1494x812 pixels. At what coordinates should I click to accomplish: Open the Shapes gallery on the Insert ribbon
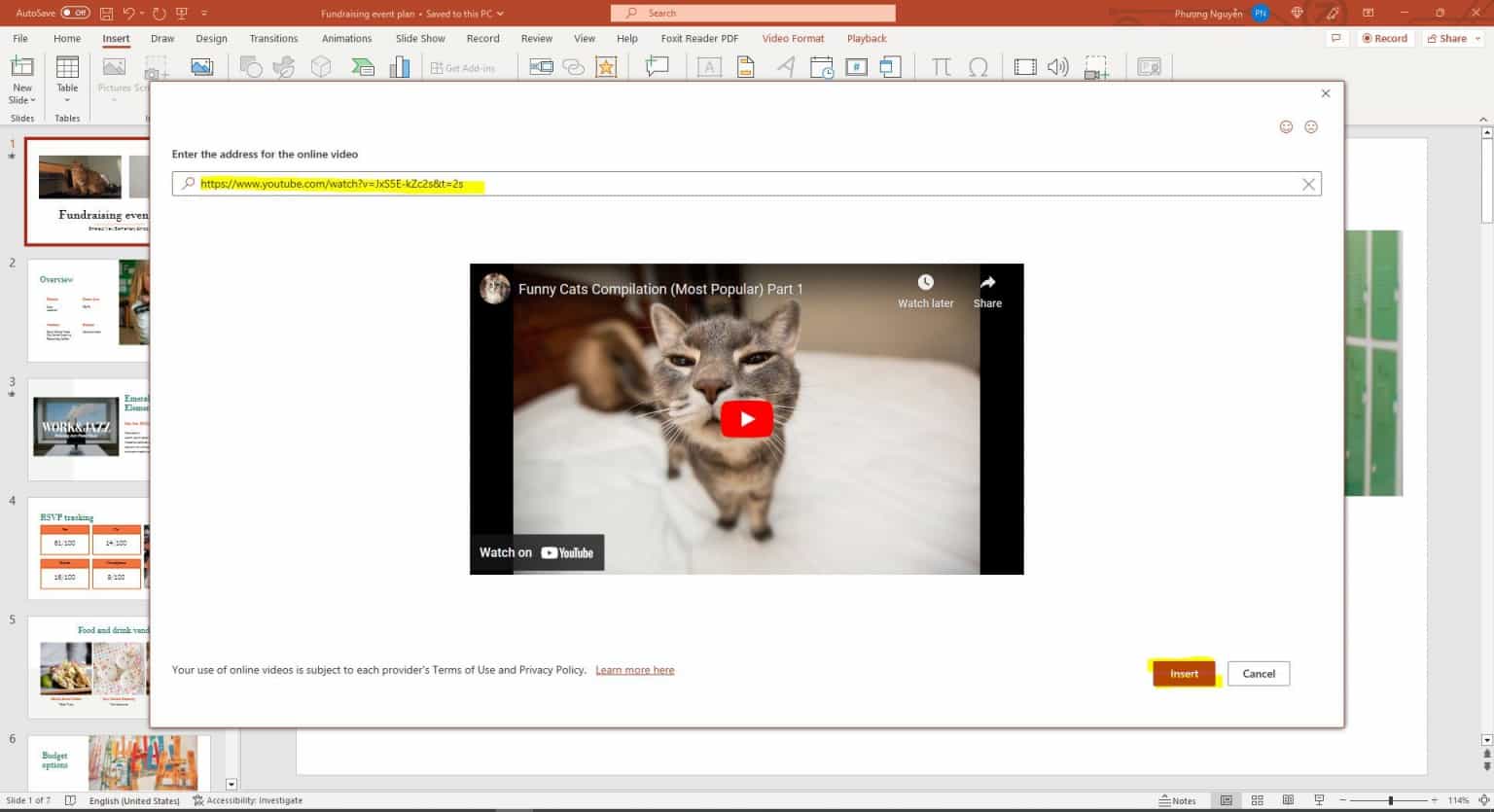(251, 66)
